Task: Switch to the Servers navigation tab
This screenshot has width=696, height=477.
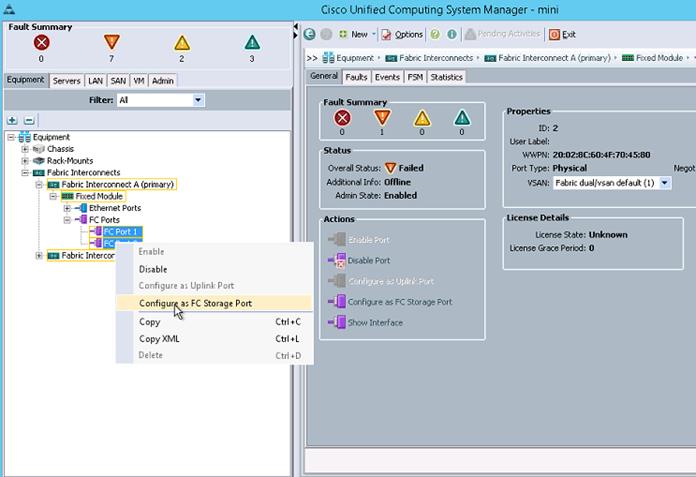Action: pos(67,80)
